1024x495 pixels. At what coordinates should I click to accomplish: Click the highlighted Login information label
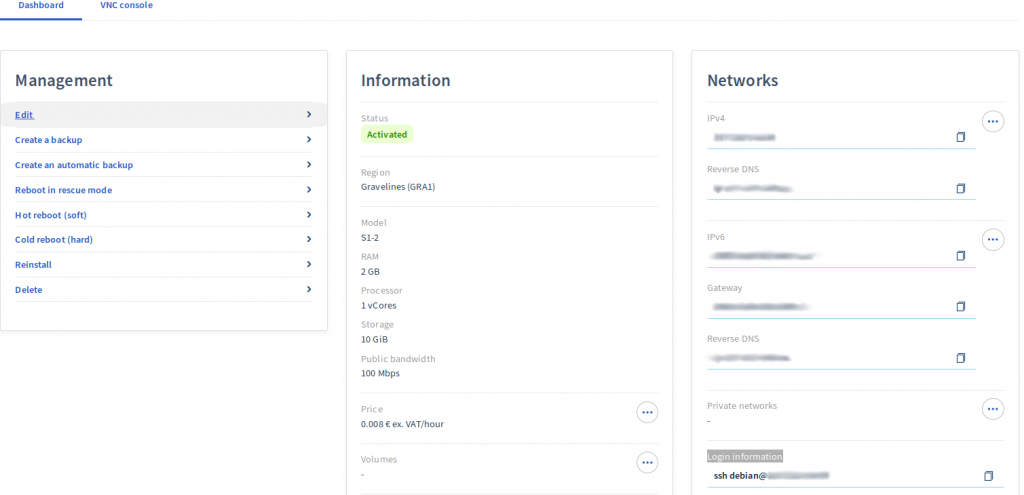click(745, 456)
